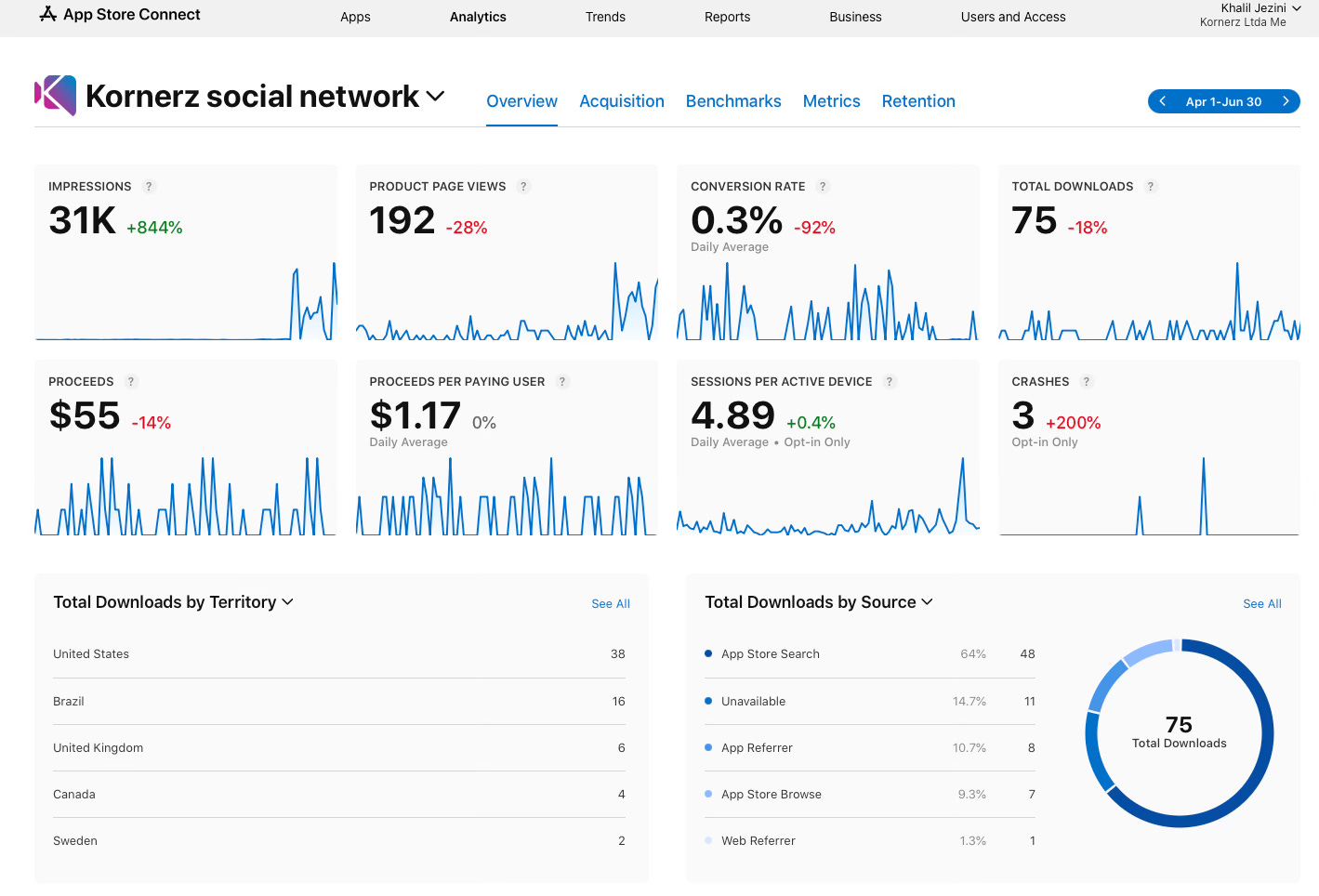Click the Kornerz app icon
The height and width of the screenshot is (896, 1319).
[x=55, y=95]
